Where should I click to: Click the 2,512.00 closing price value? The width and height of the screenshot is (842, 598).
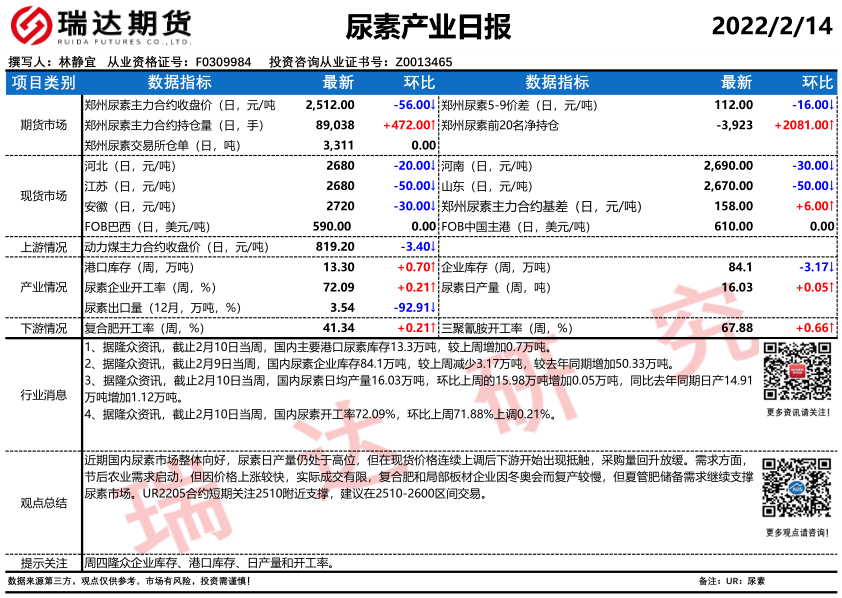tap(330, 104)
